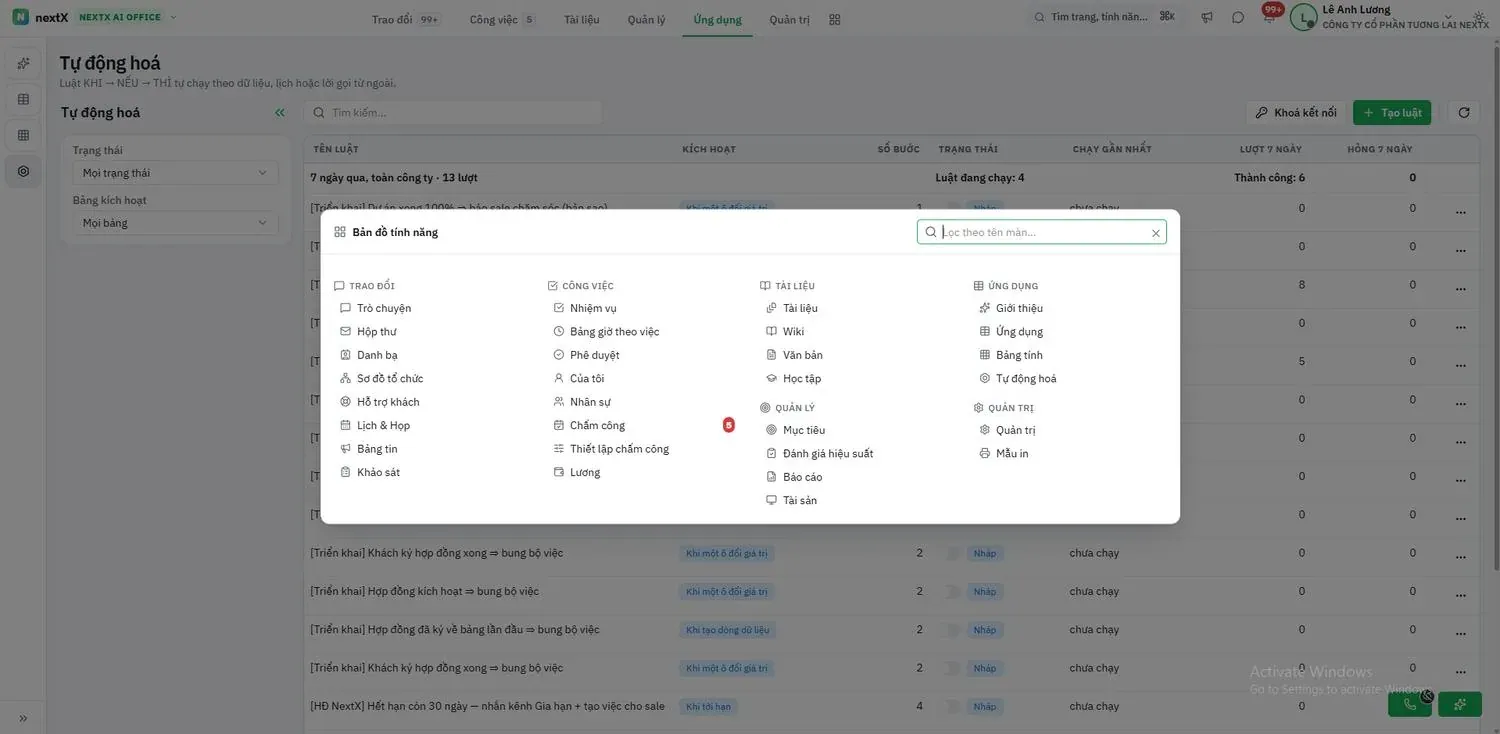
Task: Open Nhiệm vụ in the feature map
Action: click(x=585, y=308)
